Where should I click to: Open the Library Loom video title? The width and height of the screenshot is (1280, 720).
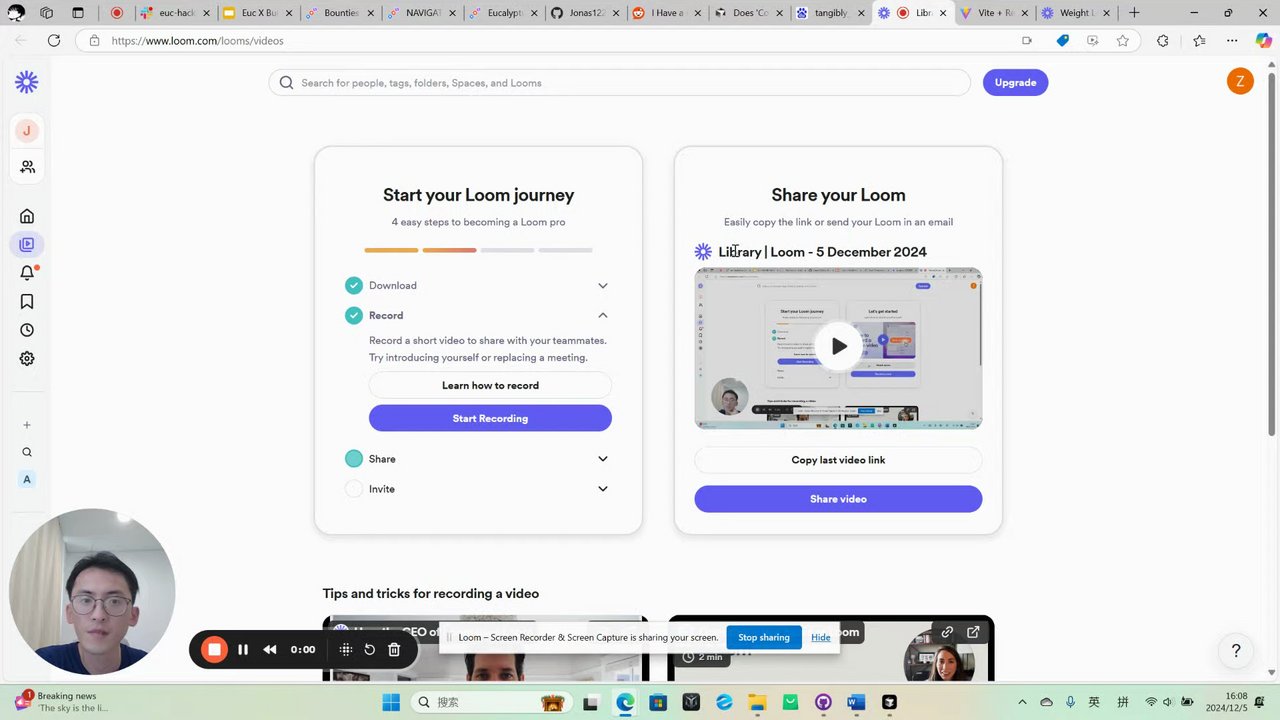point(822,252)
